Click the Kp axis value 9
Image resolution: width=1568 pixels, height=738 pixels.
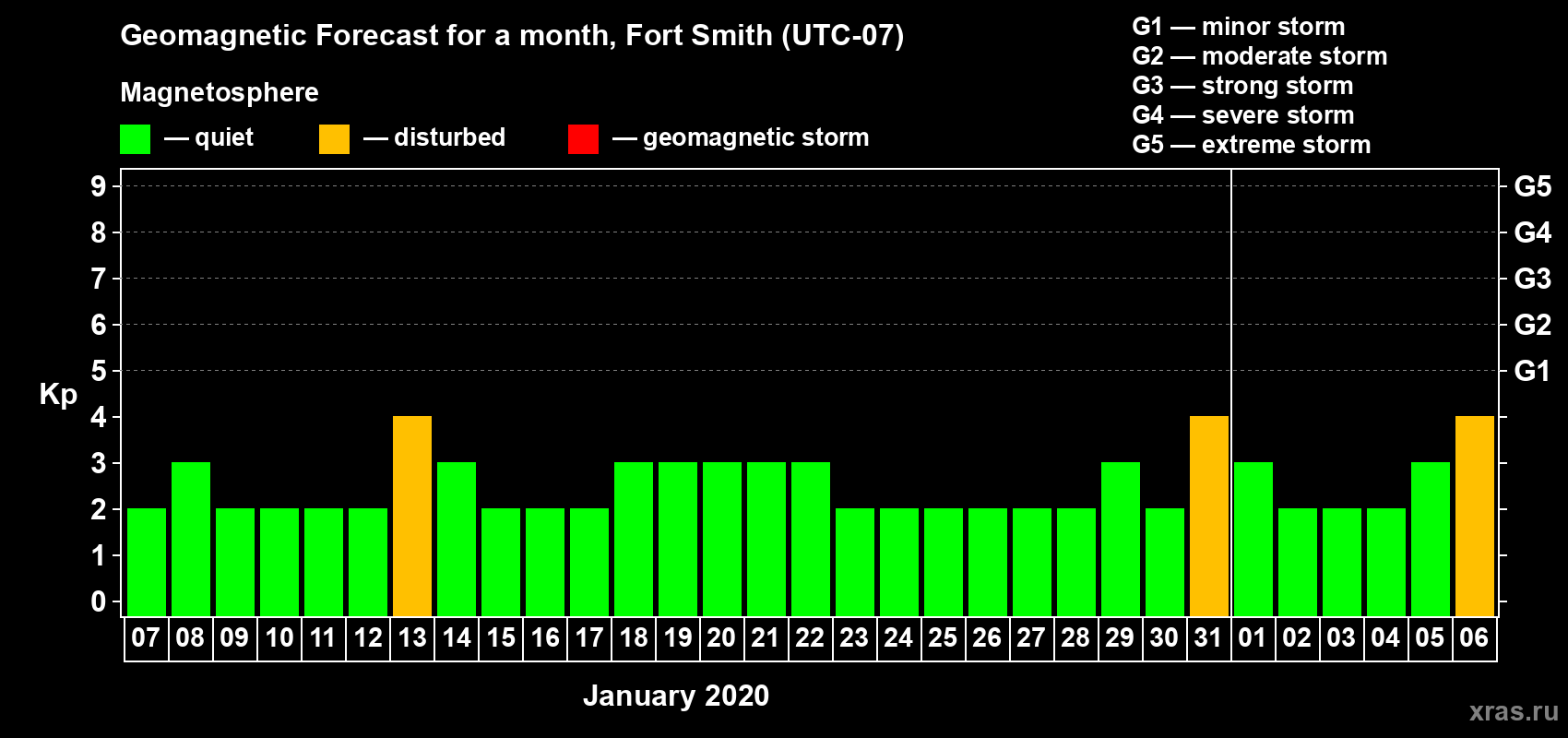click(x=99, y=186)
